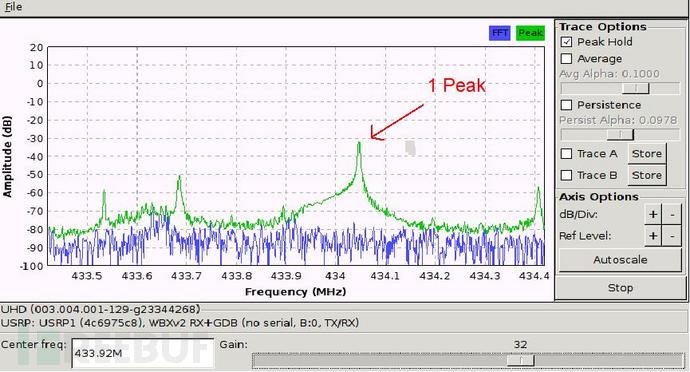690x372 pixels.
Task: Lower Ref Level with minus button
Action: [672, 236]
